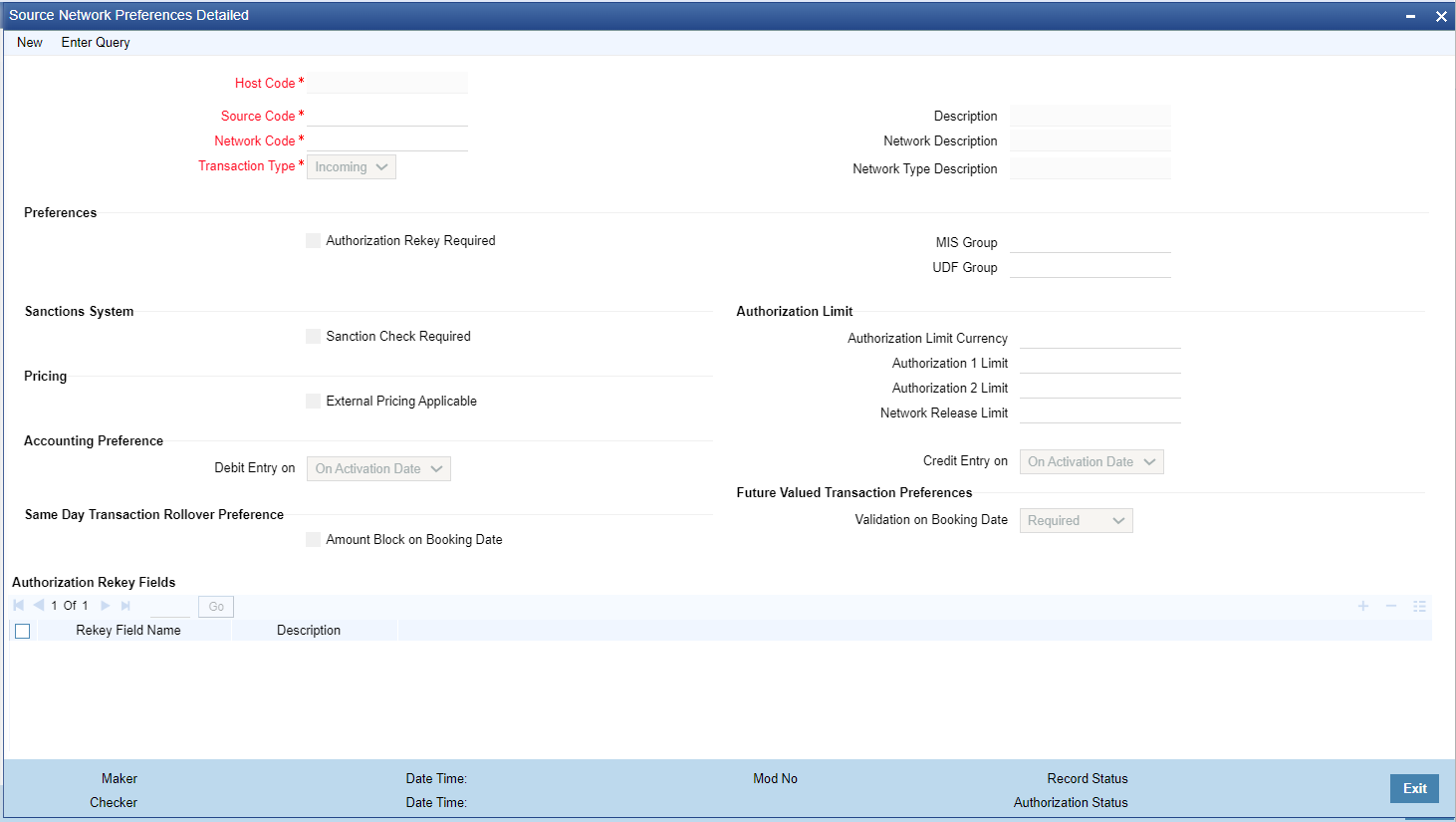Click the Date Time label beside Maker

(436, 779)
